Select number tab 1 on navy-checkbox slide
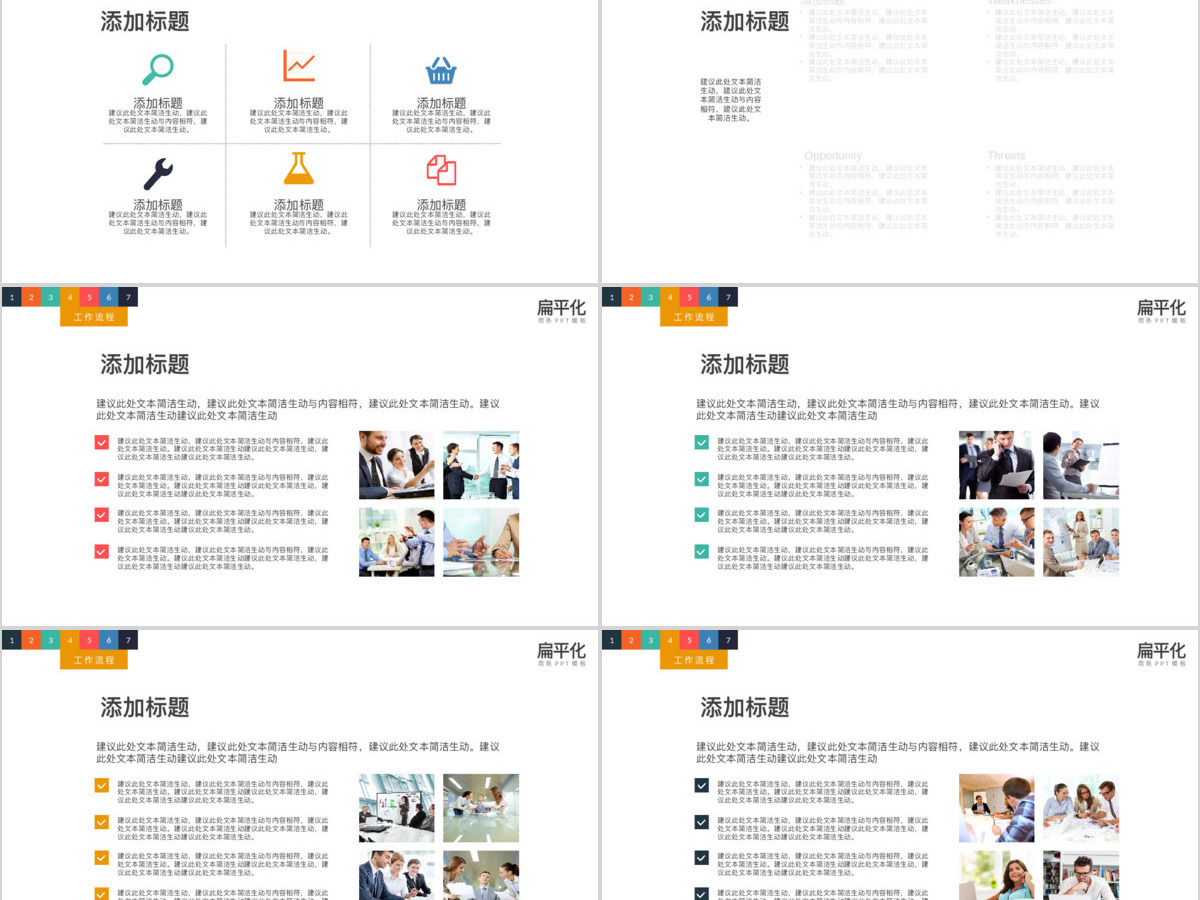Image resolution: width=1200 pixels, height=900 pixels. click(x=611, y=640)
